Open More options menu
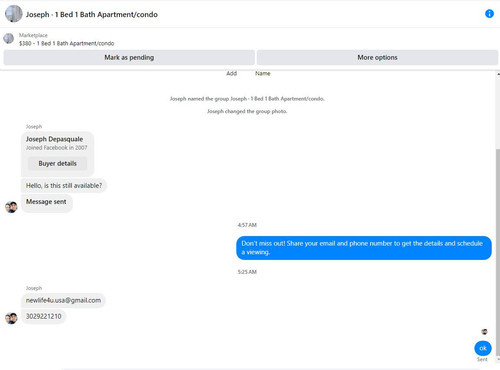500x370 pixels. point(377,57)
